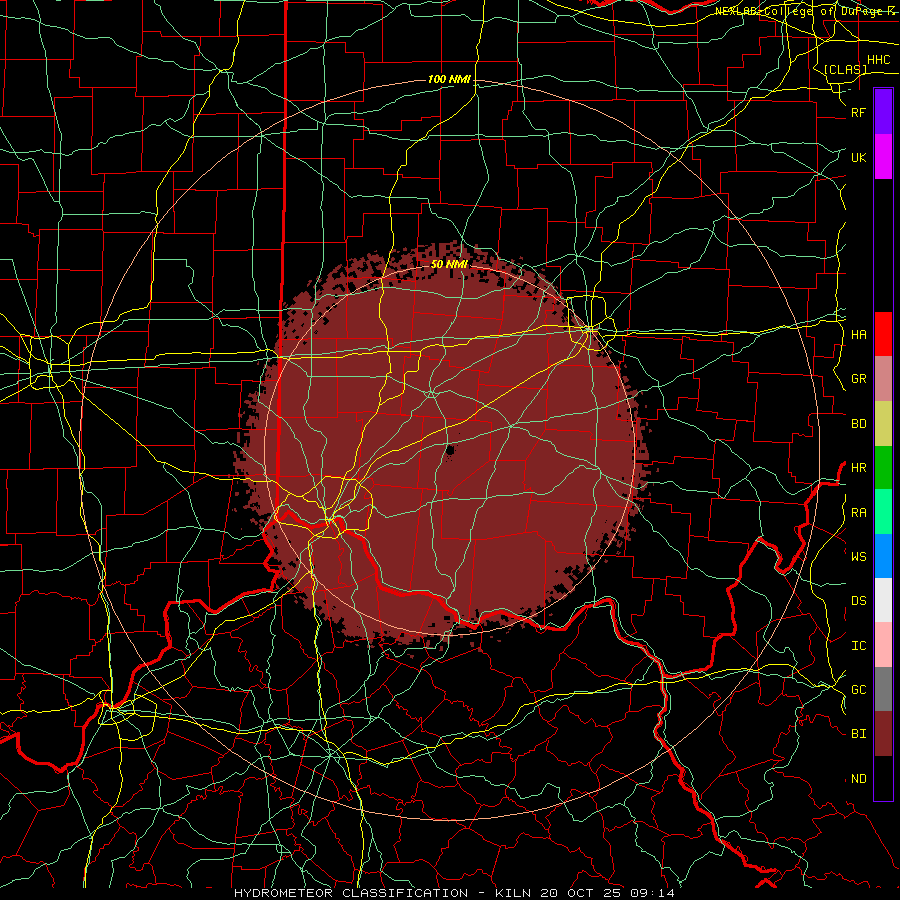
Task: Click the NEXLAB College of DuPage credit text
Action: (805, 11)
